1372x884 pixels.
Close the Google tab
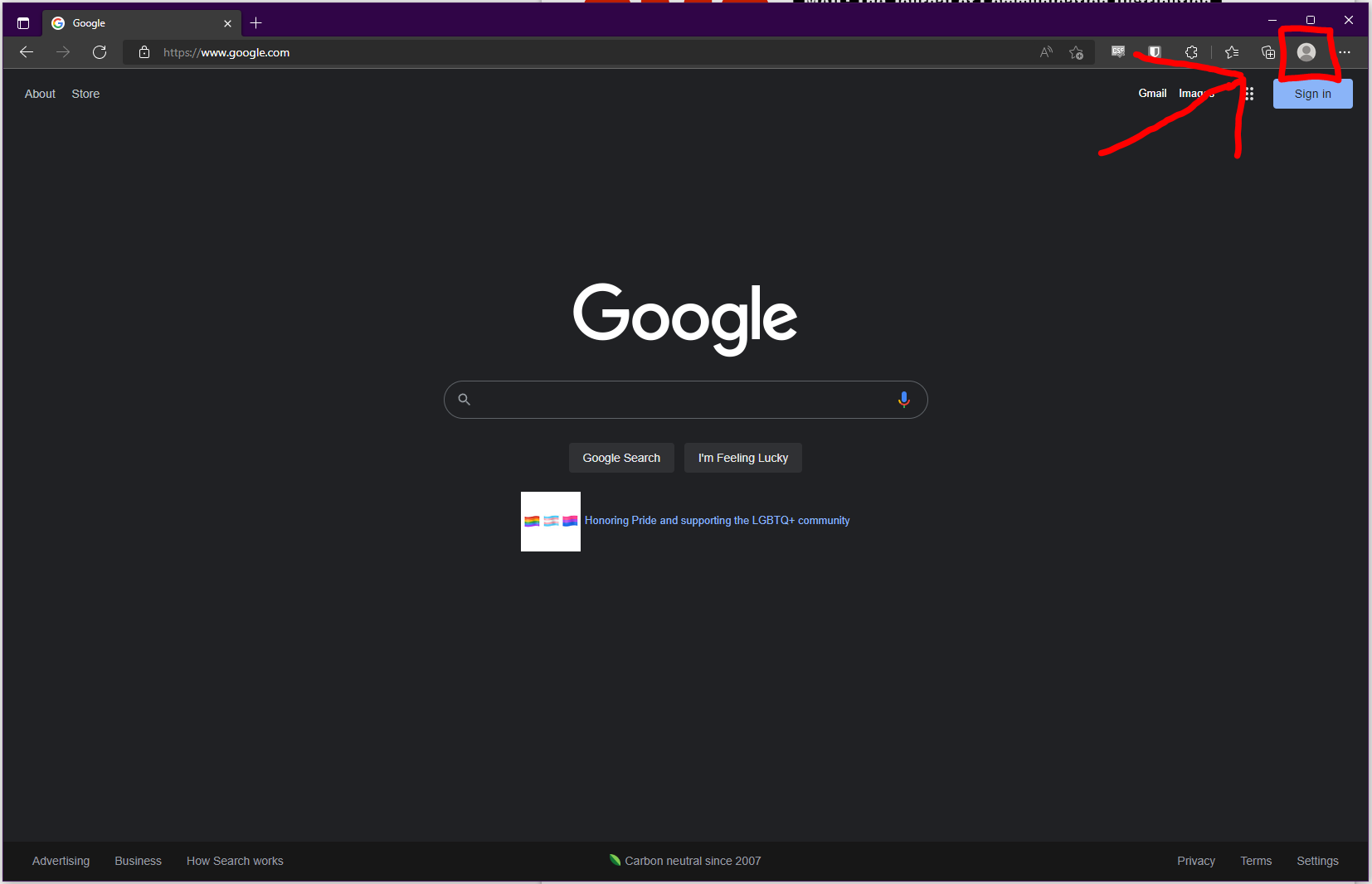(227, 23)
